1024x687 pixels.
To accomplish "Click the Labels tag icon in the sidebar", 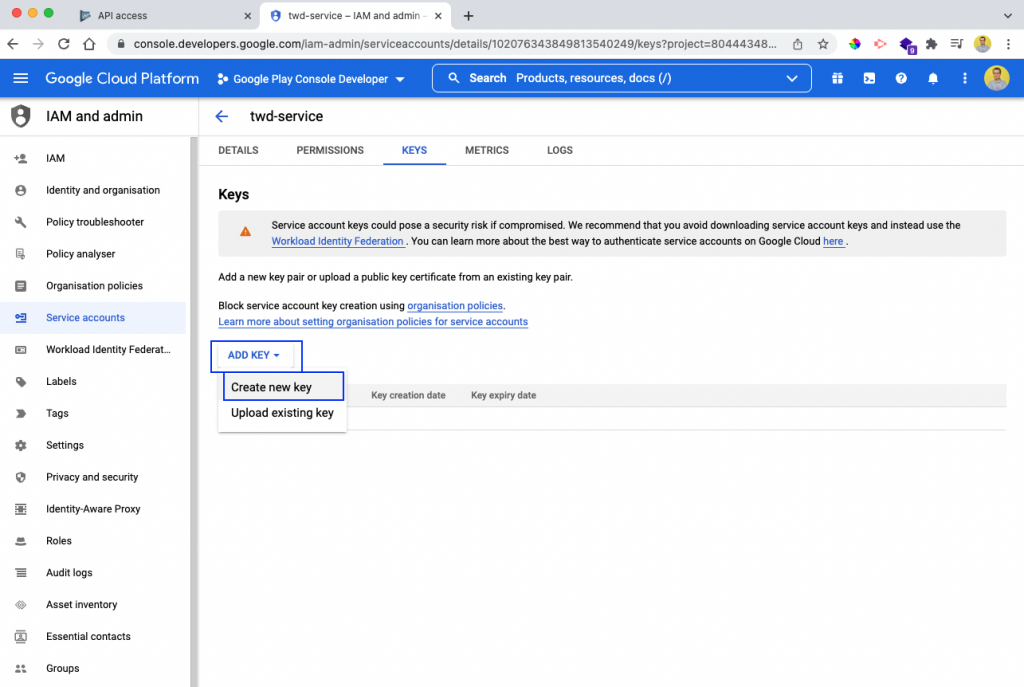I will 21,381.
